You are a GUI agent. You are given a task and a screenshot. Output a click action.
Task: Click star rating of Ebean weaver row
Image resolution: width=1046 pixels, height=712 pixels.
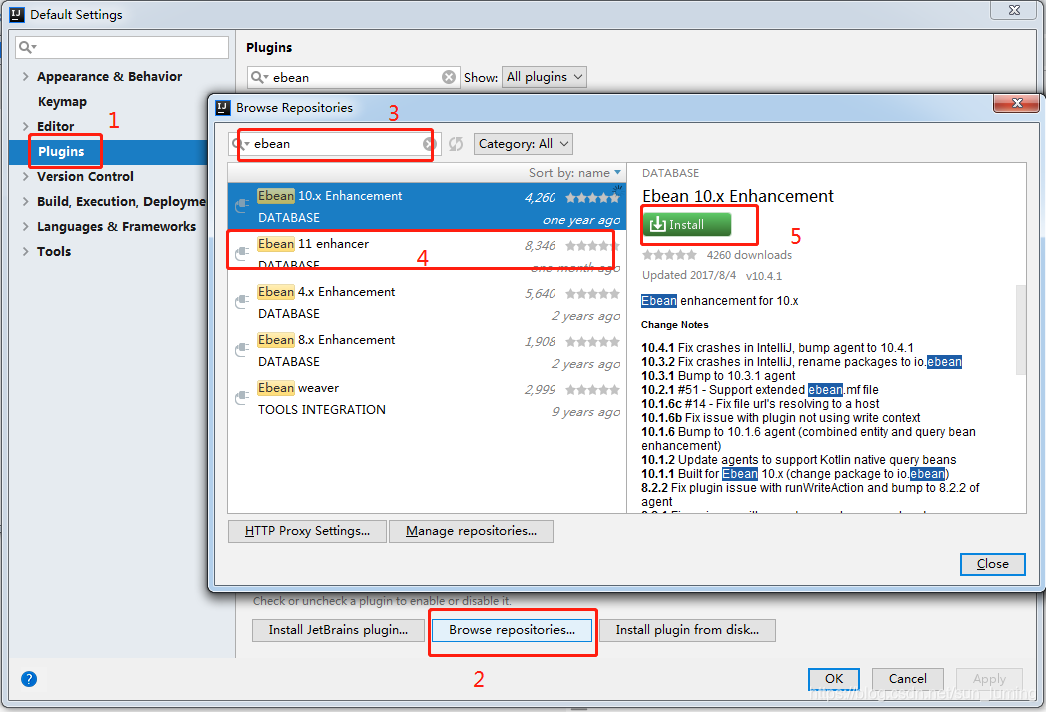click(592, 390)
